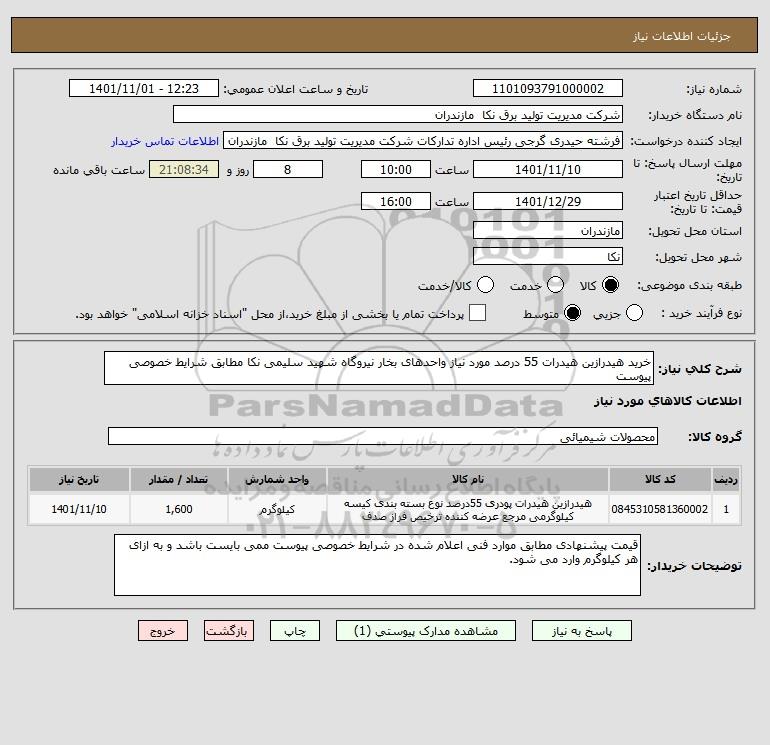Click the واحد شمارش column header
The height and width of the screenshot is (745, 770).
277,479
